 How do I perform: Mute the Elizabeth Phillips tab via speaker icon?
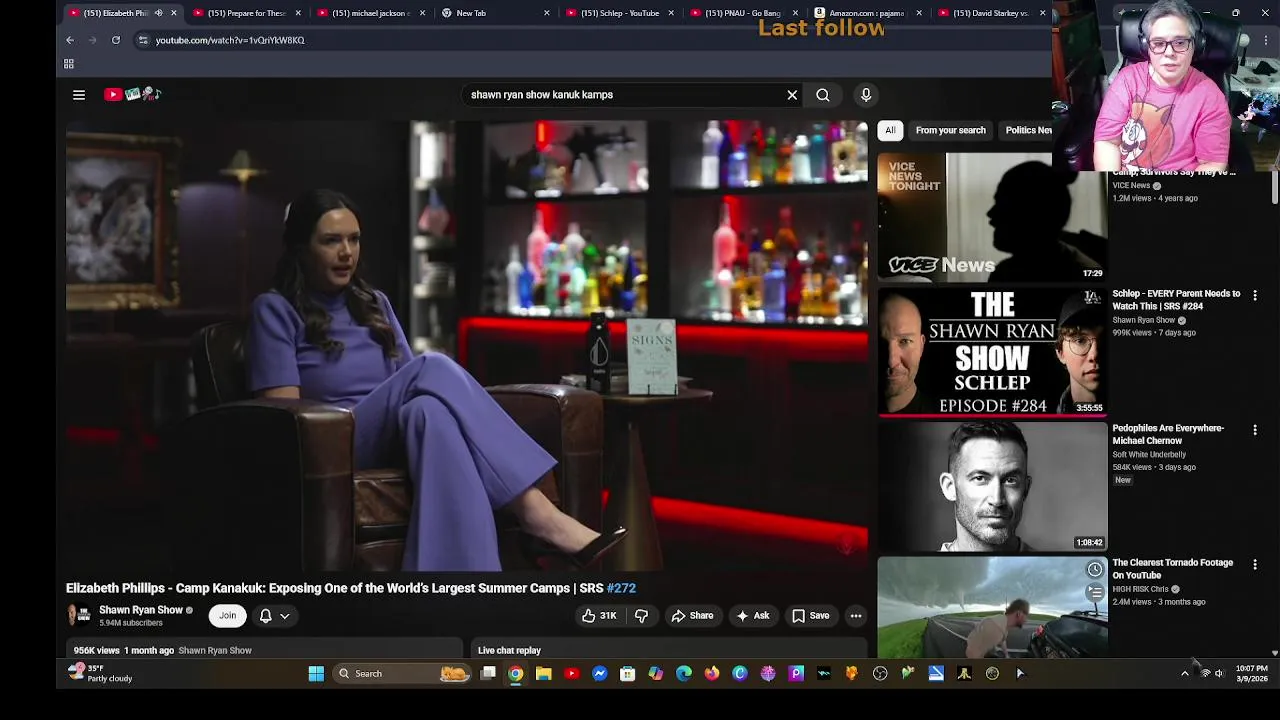158,13
